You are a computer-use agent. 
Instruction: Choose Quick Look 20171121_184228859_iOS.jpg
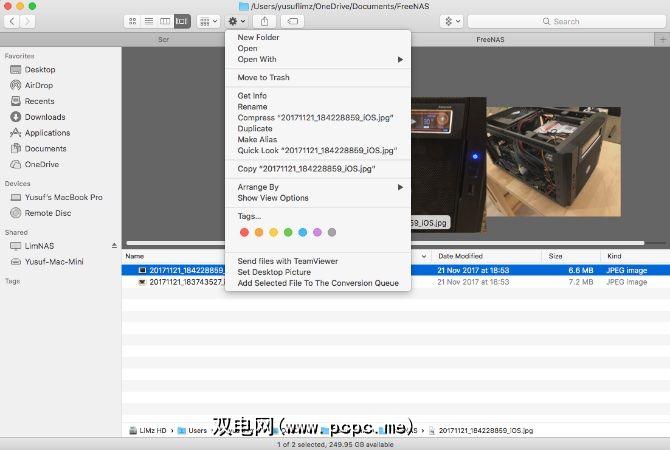click(318, 150)
